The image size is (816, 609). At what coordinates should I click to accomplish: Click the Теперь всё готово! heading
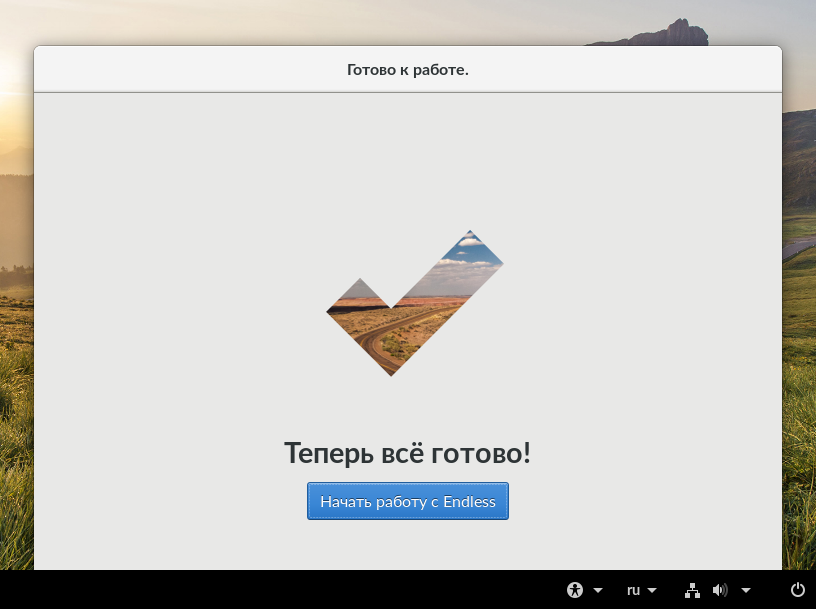tap(407, 452)
